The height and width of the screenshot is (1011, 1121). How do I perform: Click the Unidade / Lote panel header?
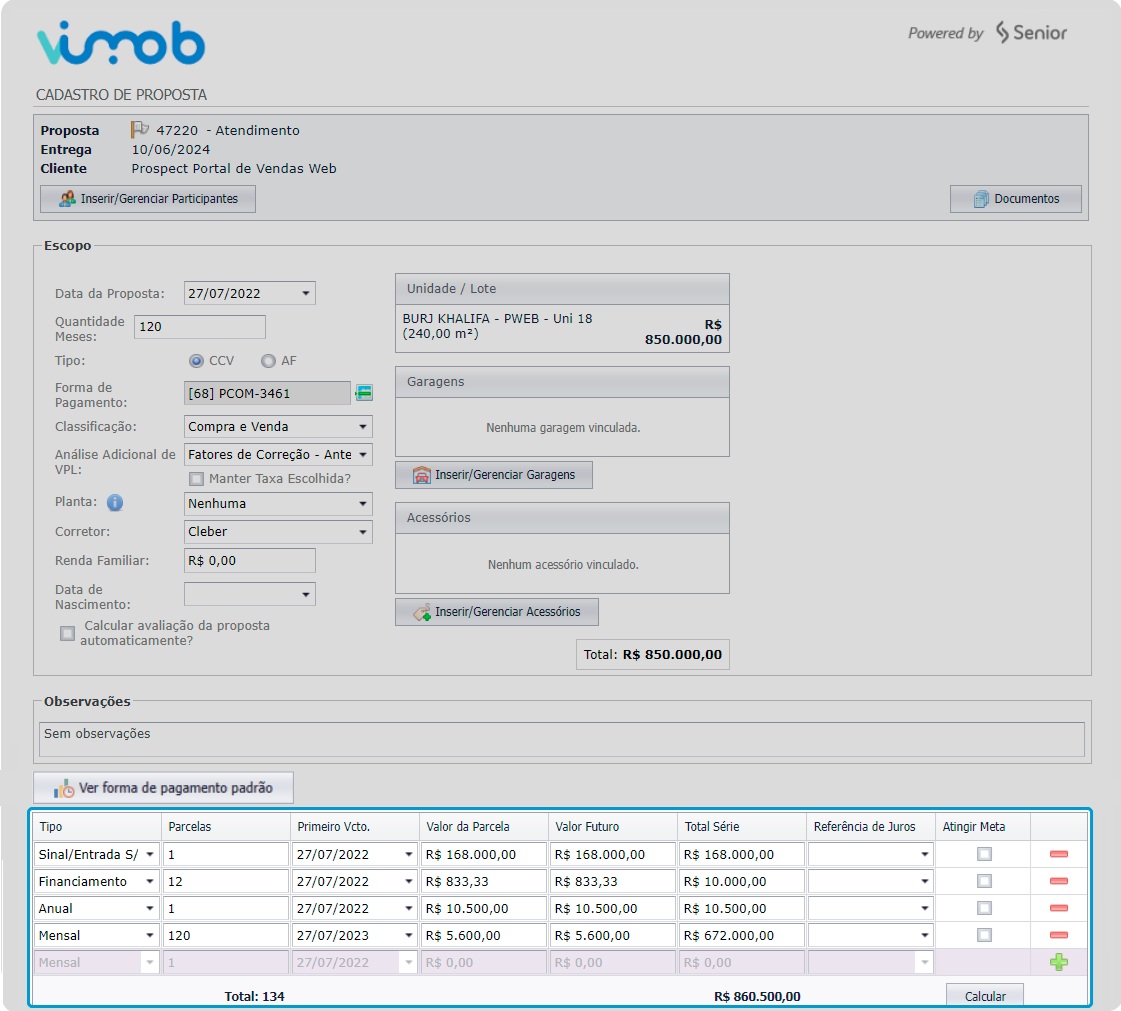tap(562, 289)
